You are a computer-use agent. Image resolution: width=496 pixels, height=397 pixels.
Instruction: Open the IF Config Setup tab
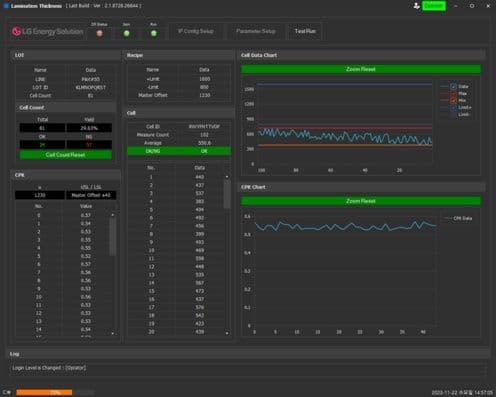point(195,31)
